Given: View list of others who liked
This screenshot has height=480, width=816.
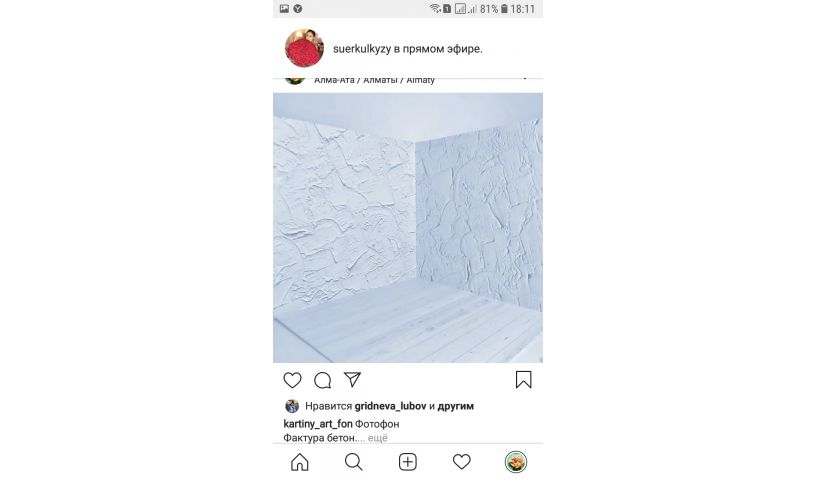Looking at the screenshot, I should [x=455, y=406].
